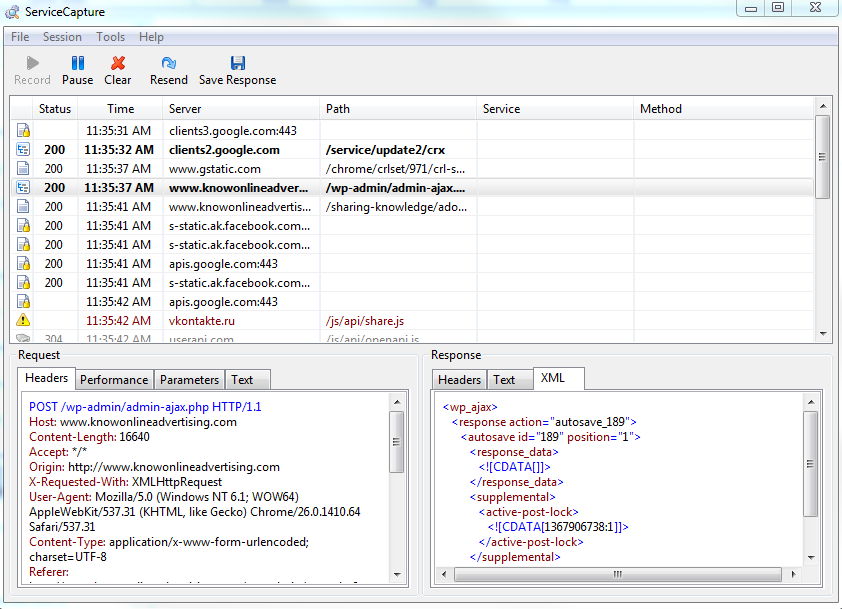Click the request list's vertical scrollbar thumb
842x609 pixels.
click(822, 156)
